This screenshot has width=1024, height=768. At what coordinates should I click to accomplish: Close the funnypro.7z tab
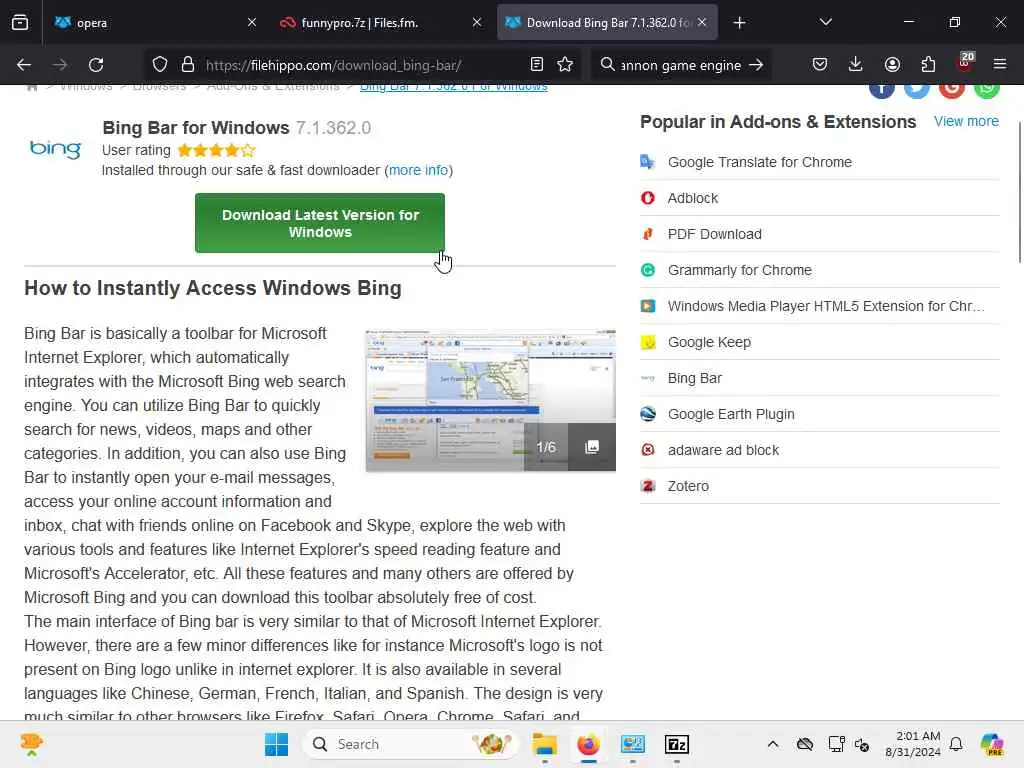coord(477,22)
